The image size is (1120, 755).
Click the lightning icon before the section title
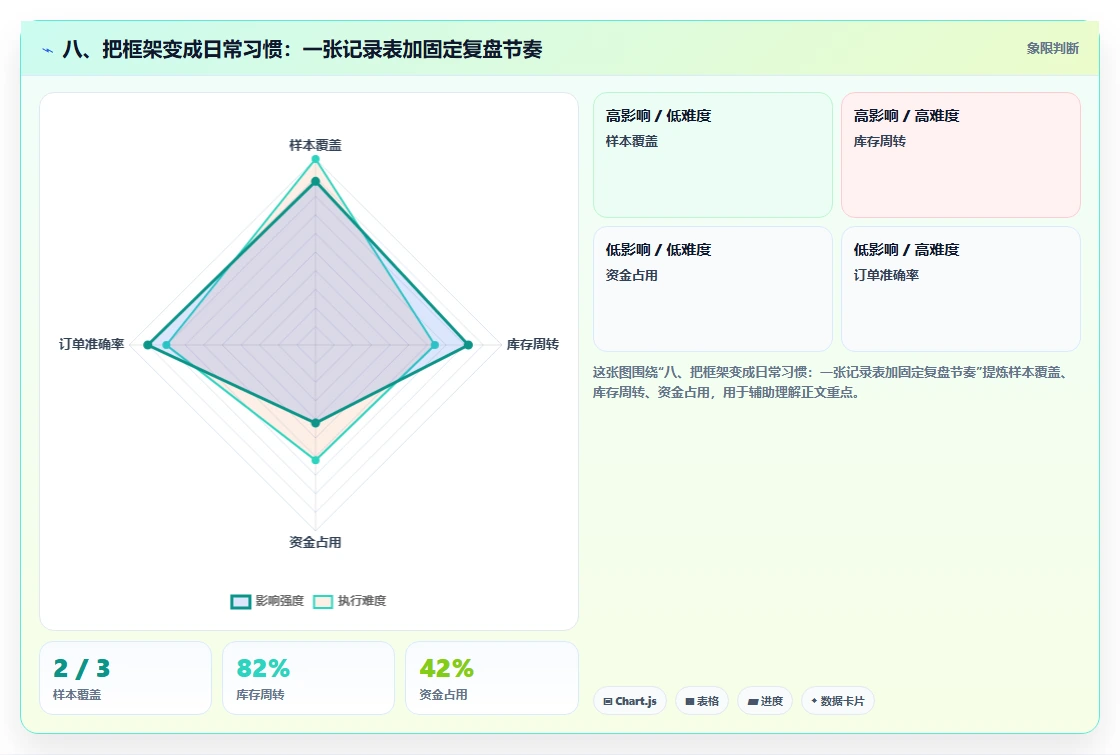tap(48, 50)
